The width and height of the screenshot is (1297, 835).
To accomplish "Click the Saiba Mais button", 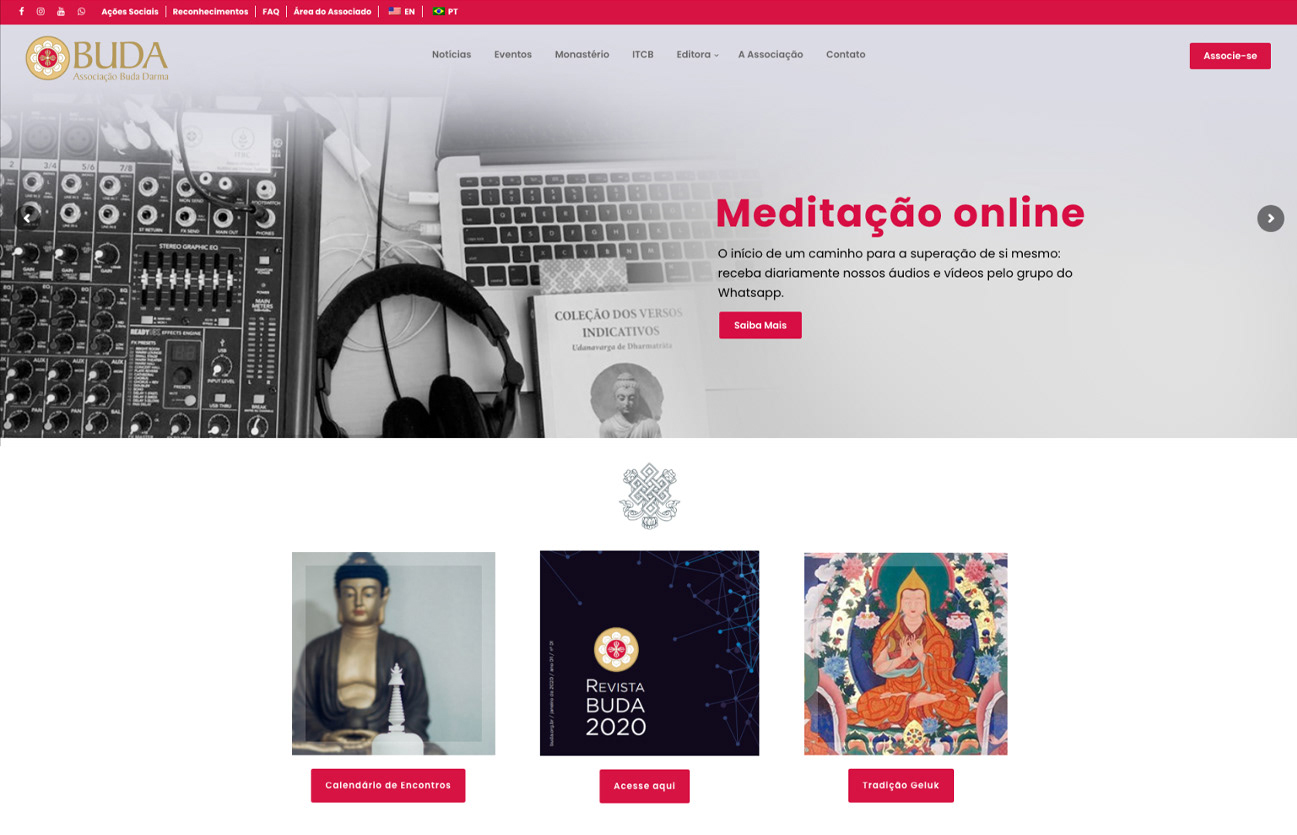I will coord(760,325).
